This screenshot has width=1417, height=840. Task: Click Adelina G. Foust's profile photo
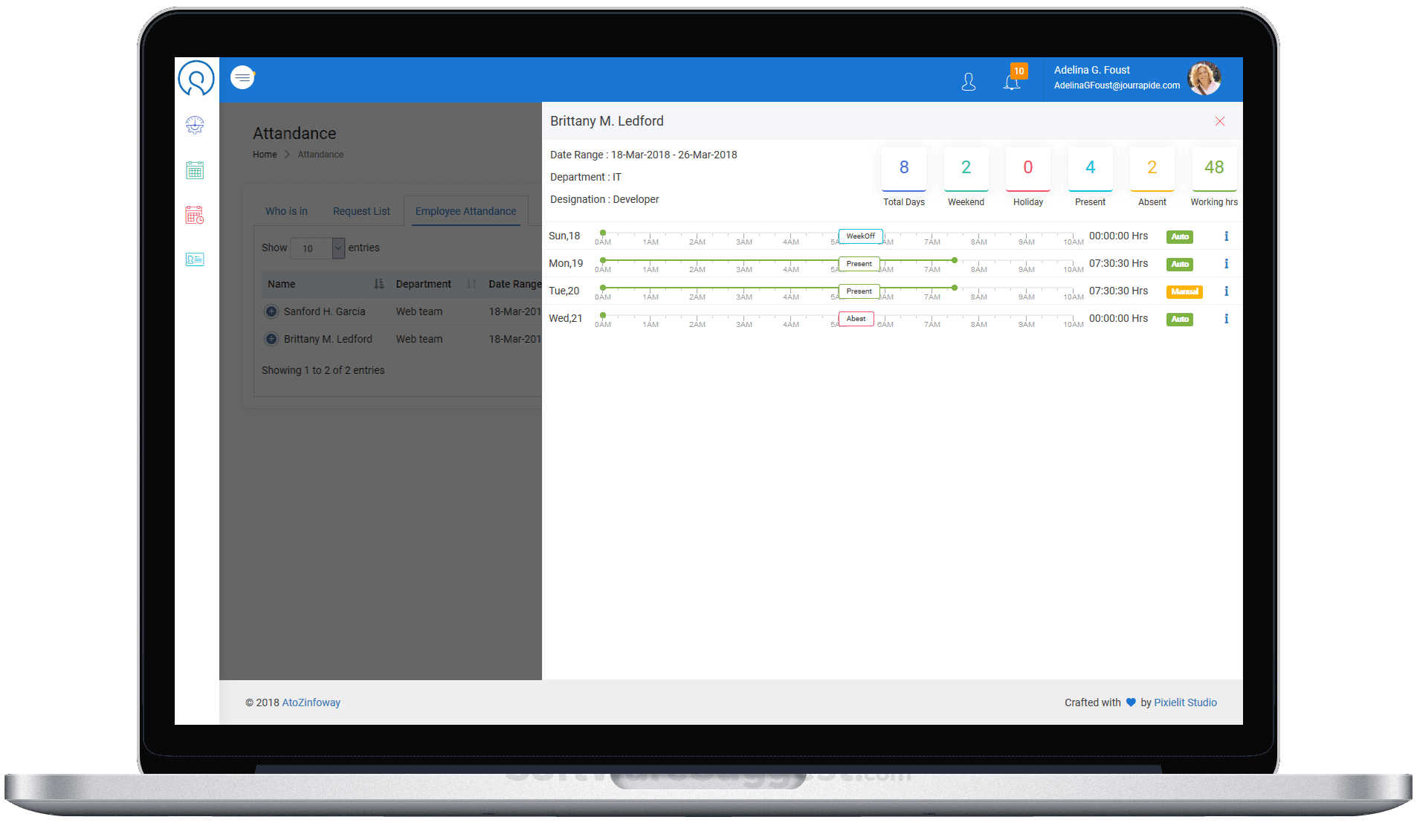click(1204, 78)
